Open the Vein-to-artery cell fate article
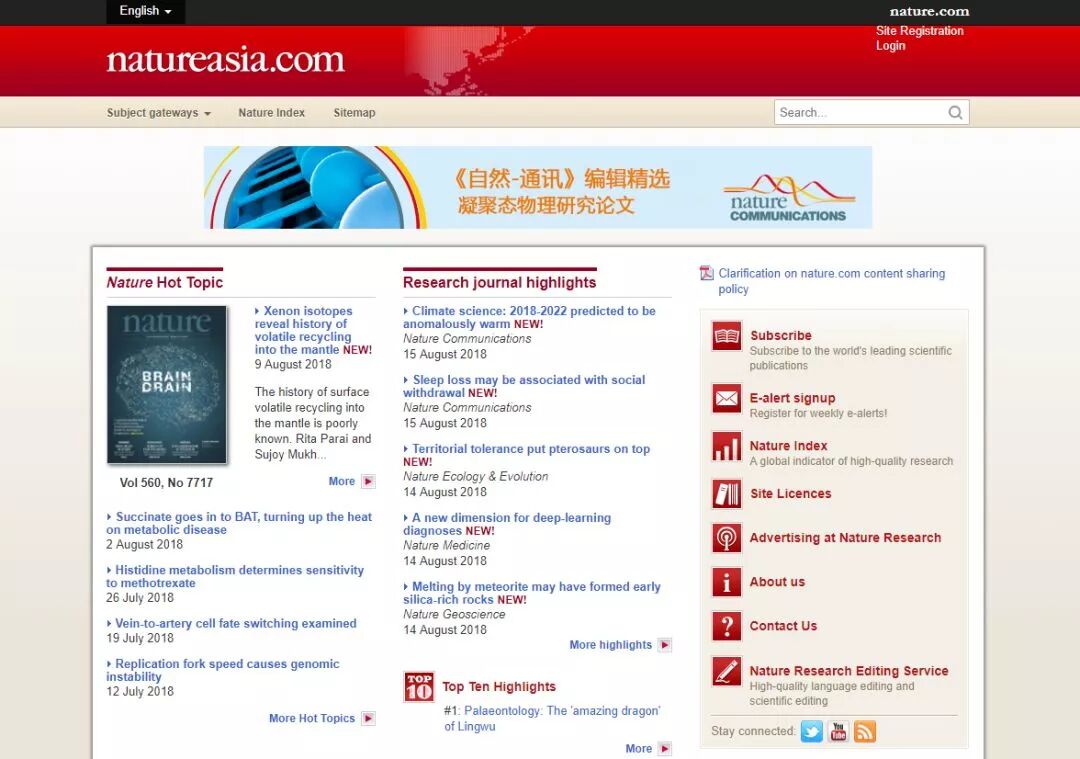1080x759 pixels. (231, 623)
